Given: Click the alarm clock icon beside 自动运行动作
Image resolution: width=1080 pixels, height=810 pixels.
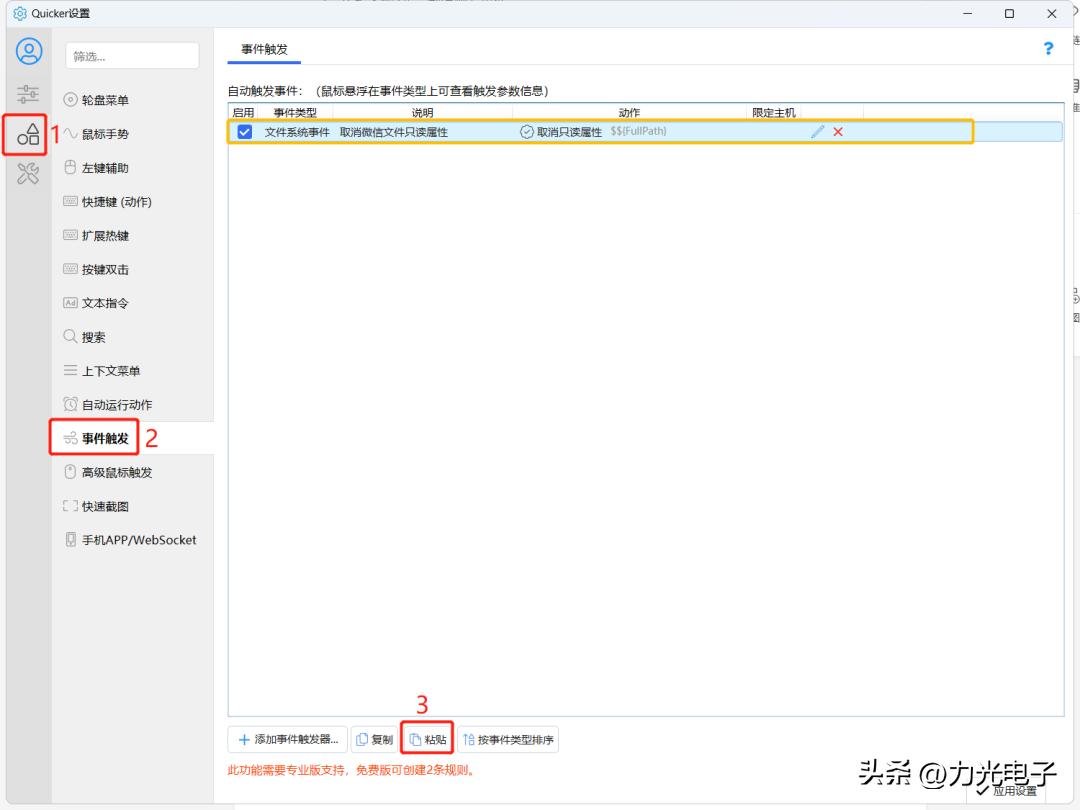Looking at the screenshot, I should (69, 404).
